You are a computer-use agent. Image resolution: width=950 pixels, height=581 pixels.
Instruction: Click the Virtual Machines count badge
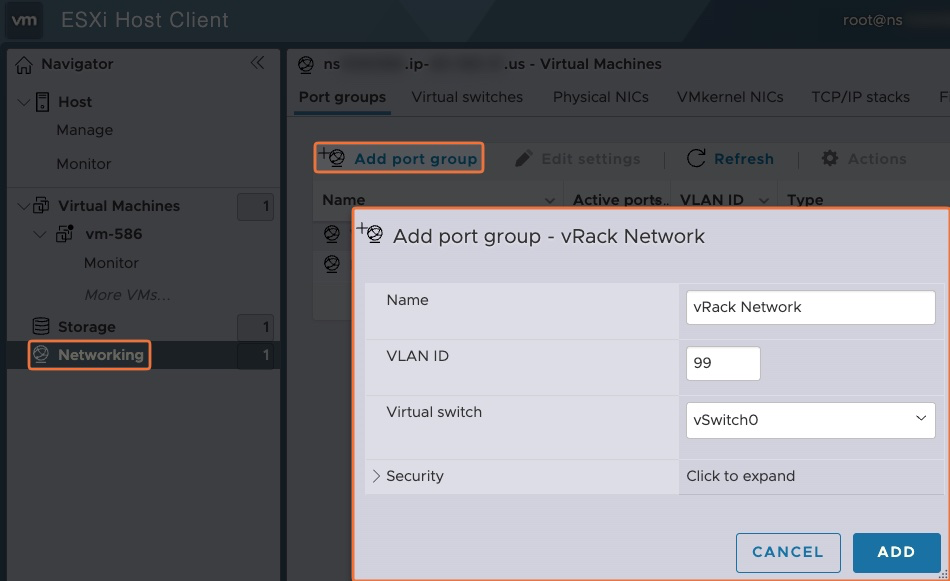pyautogui.click(x=256, y=207)
